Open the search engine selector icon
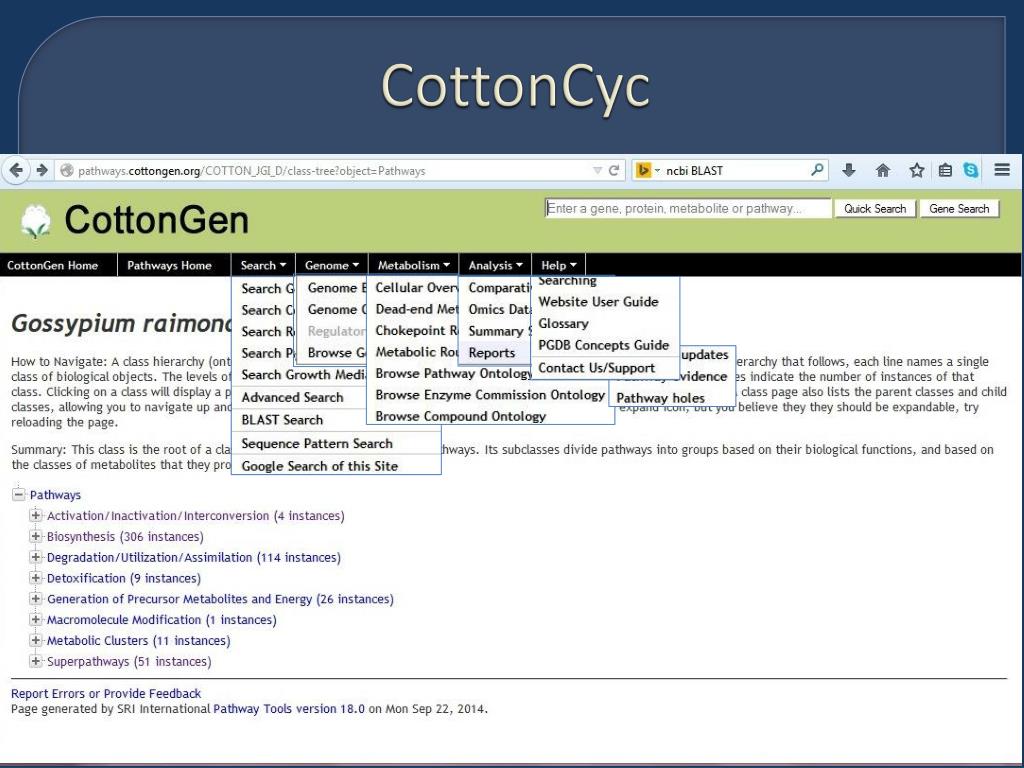This screenshot has width=1024, height=768. (644, 170)
